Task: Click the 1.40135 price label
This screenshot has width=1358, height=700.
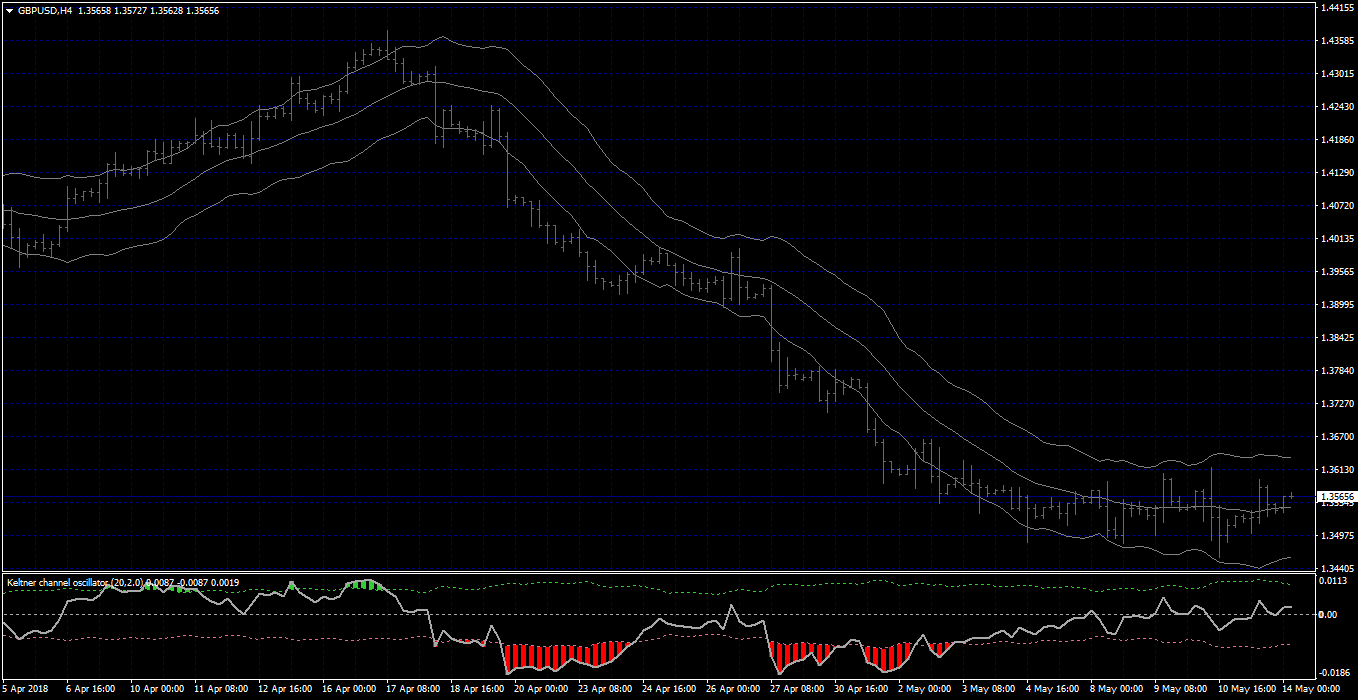Action: click(x=1336, y=239)
